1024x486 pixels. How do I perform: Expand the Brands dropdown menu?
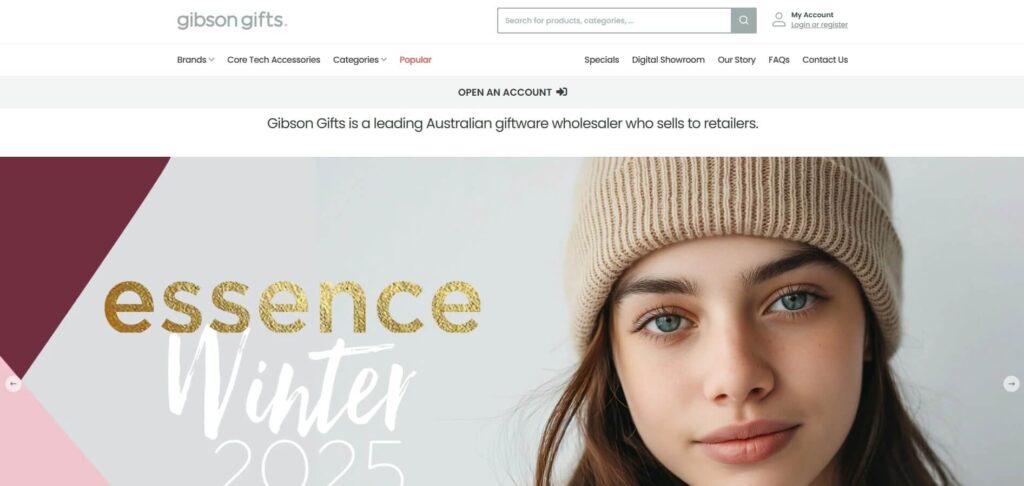pos(195,59)
